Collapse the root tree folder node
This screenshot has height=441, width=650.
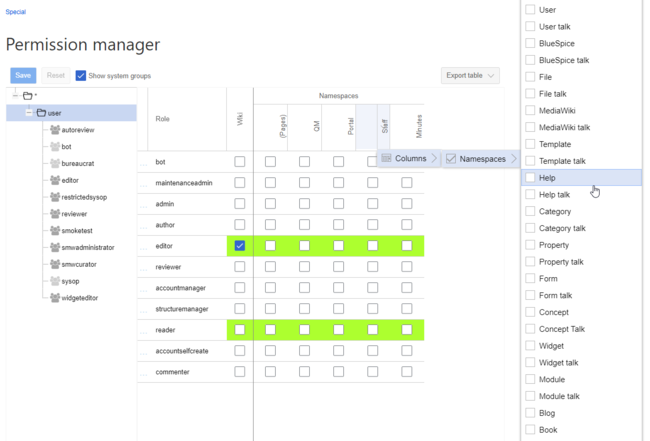15,96
